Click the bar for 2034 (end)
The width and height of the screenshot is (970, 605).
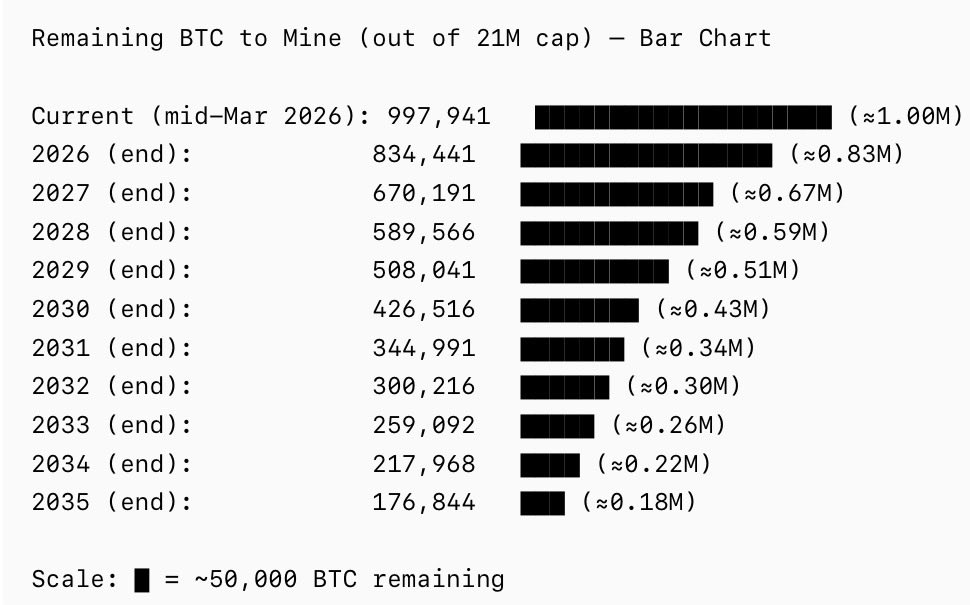549,464
